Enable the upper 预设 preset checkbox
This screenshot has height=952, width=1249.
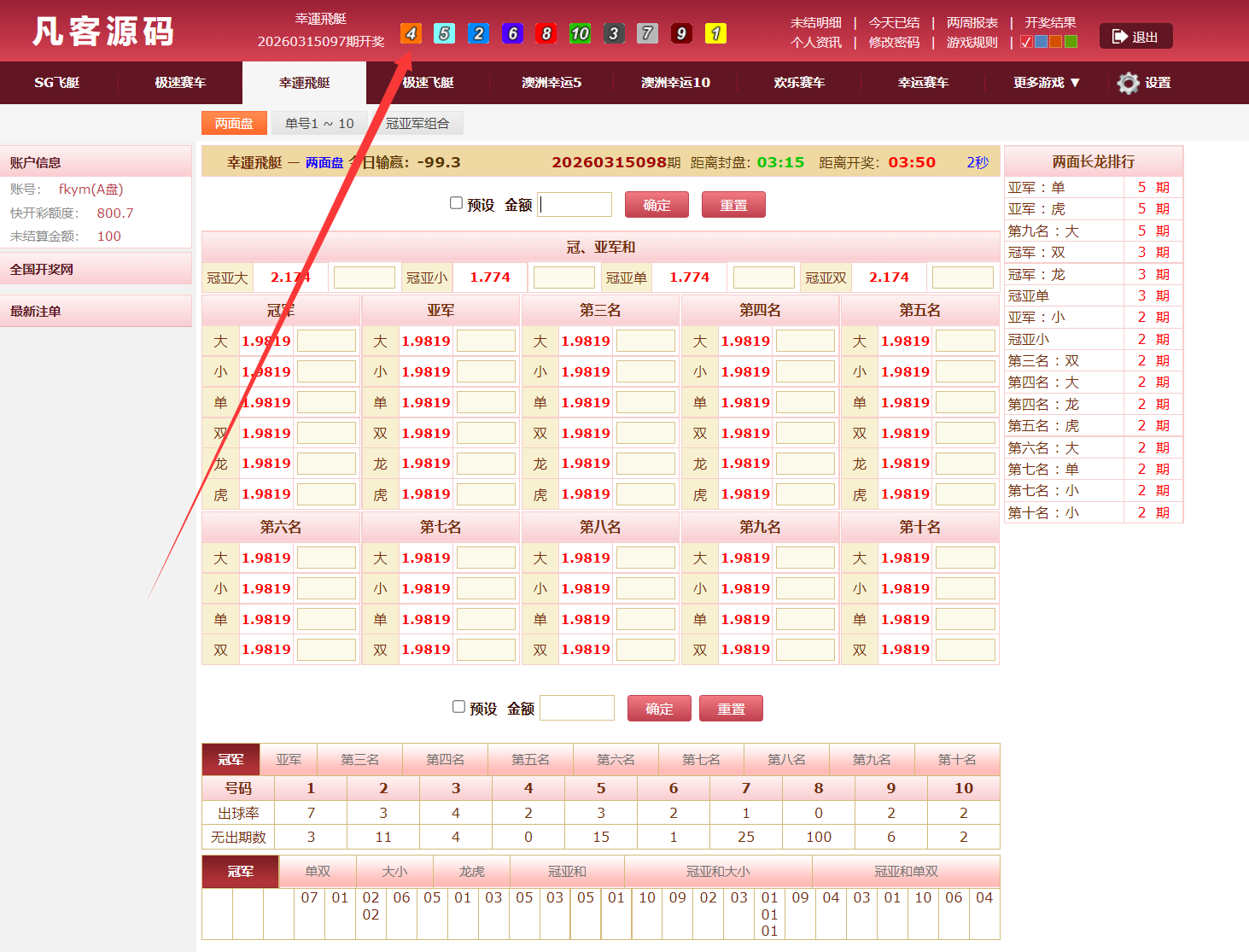[x=456, y=202]
